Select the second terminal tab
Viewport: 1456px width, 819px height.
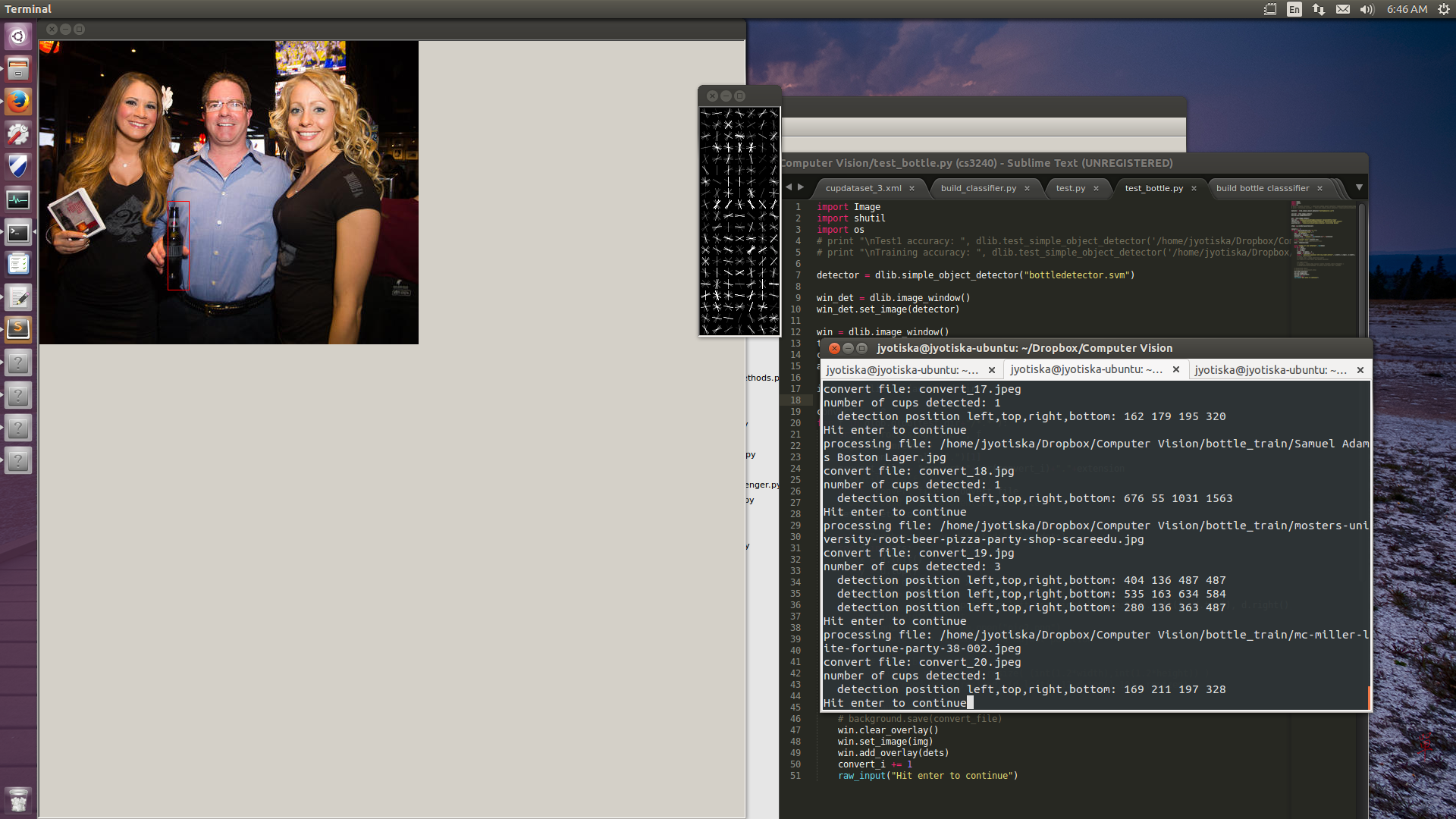(x=1085, y=369)
